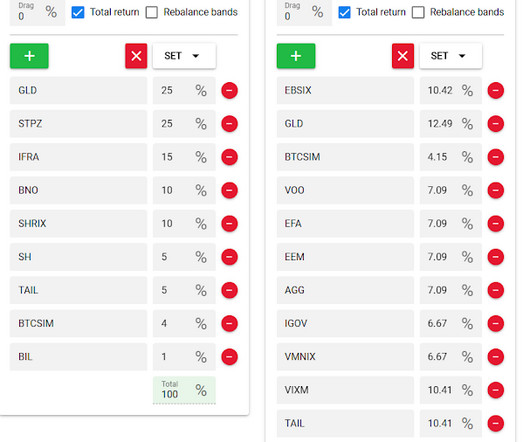Image resolution: width=530 pixels, height=442 pixels.
Task: Click the left Drag percentage field
Action: (x=37, y=13)
